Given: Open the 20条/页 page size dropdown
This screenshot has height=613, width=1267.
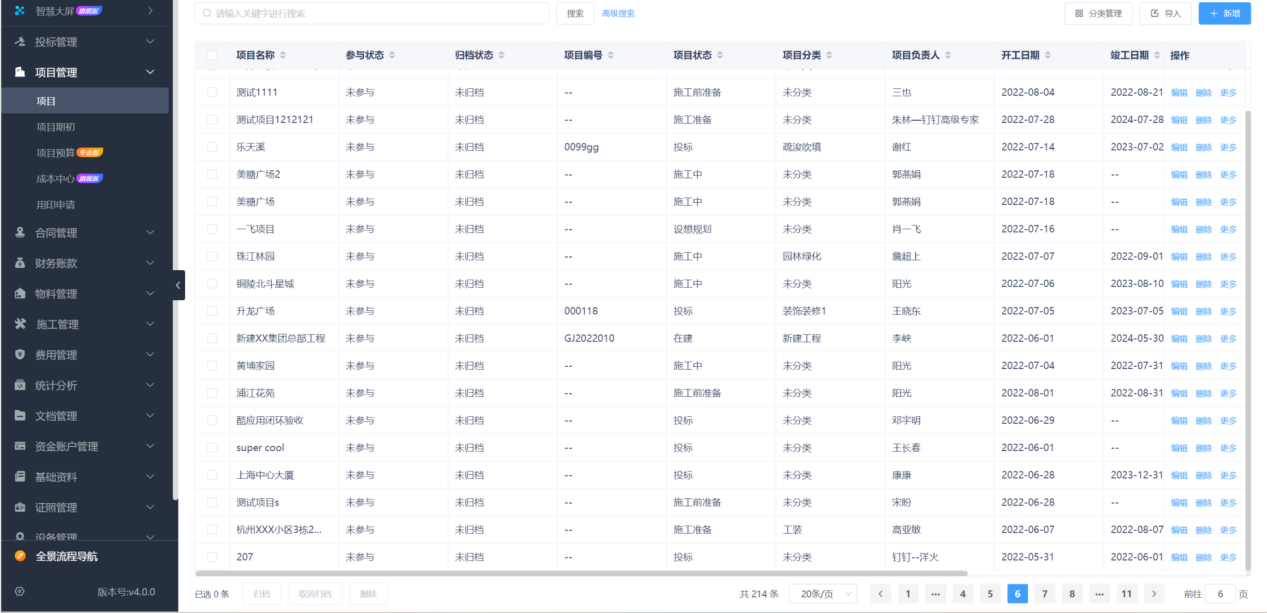Looking at the screenshot, I should pos(822,593).
